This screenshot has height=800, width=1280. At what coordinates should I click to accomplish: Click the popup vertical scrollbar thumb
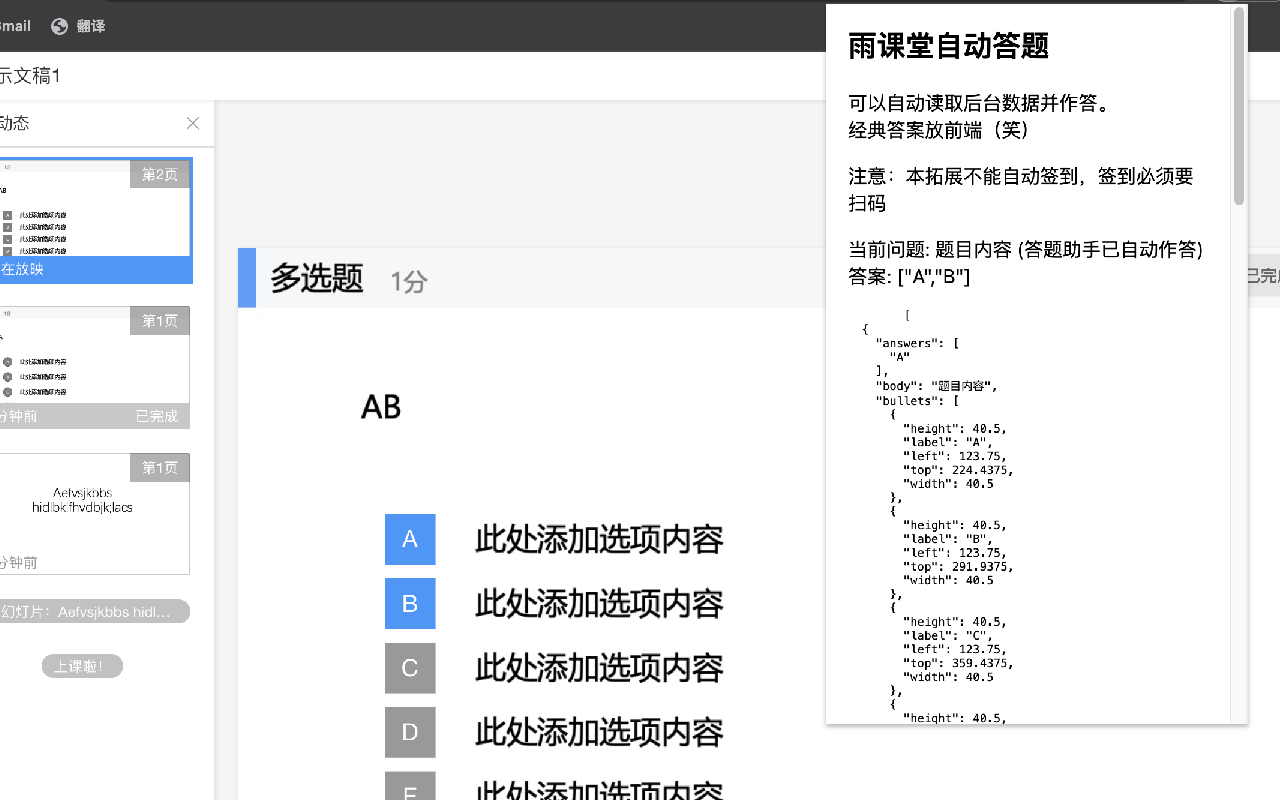(x=1239, y=107)
